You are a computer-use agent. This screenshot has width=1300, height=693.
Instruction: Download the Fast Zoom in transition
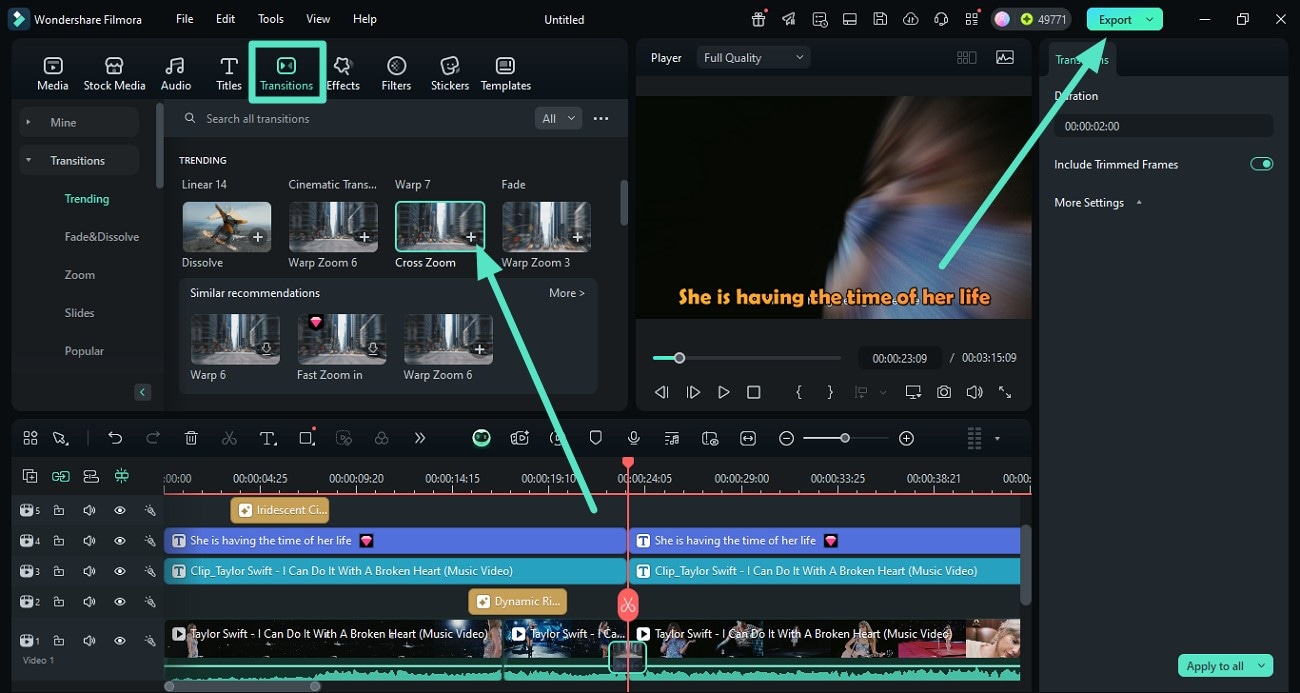tap(373, 350)
